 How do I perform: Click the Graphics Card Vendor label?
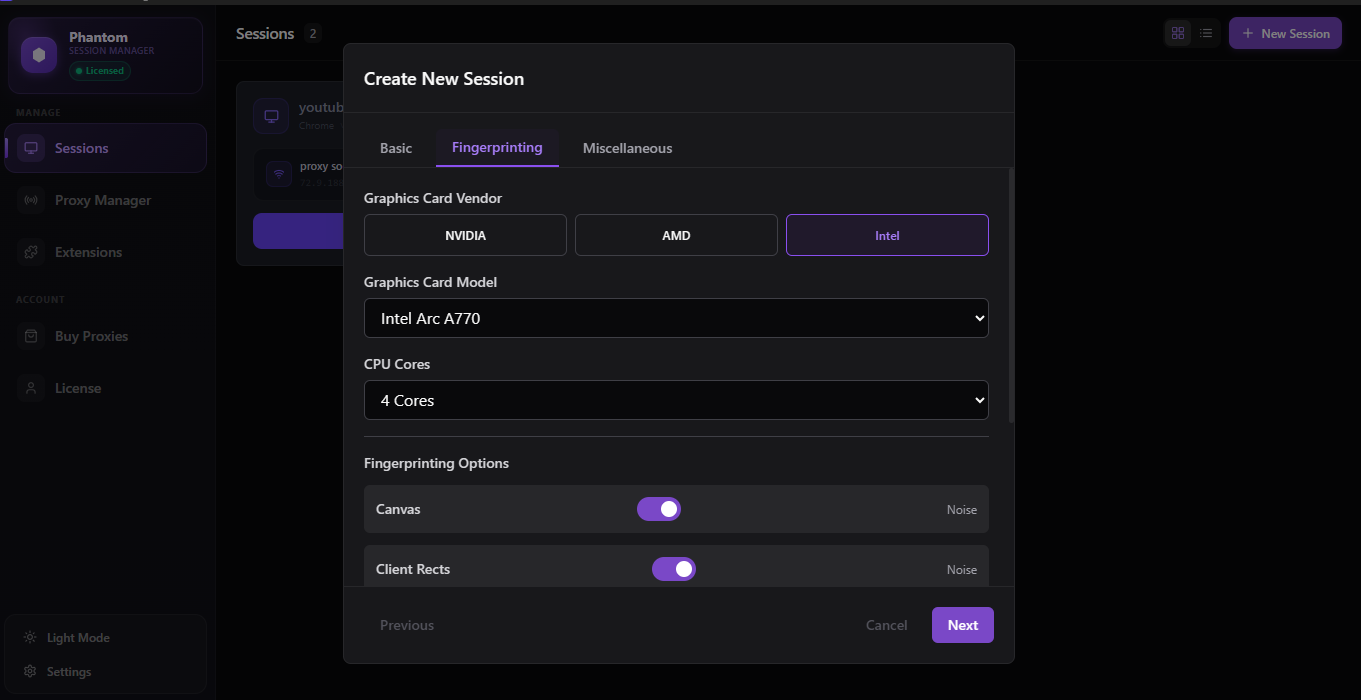tap(433, 198)
